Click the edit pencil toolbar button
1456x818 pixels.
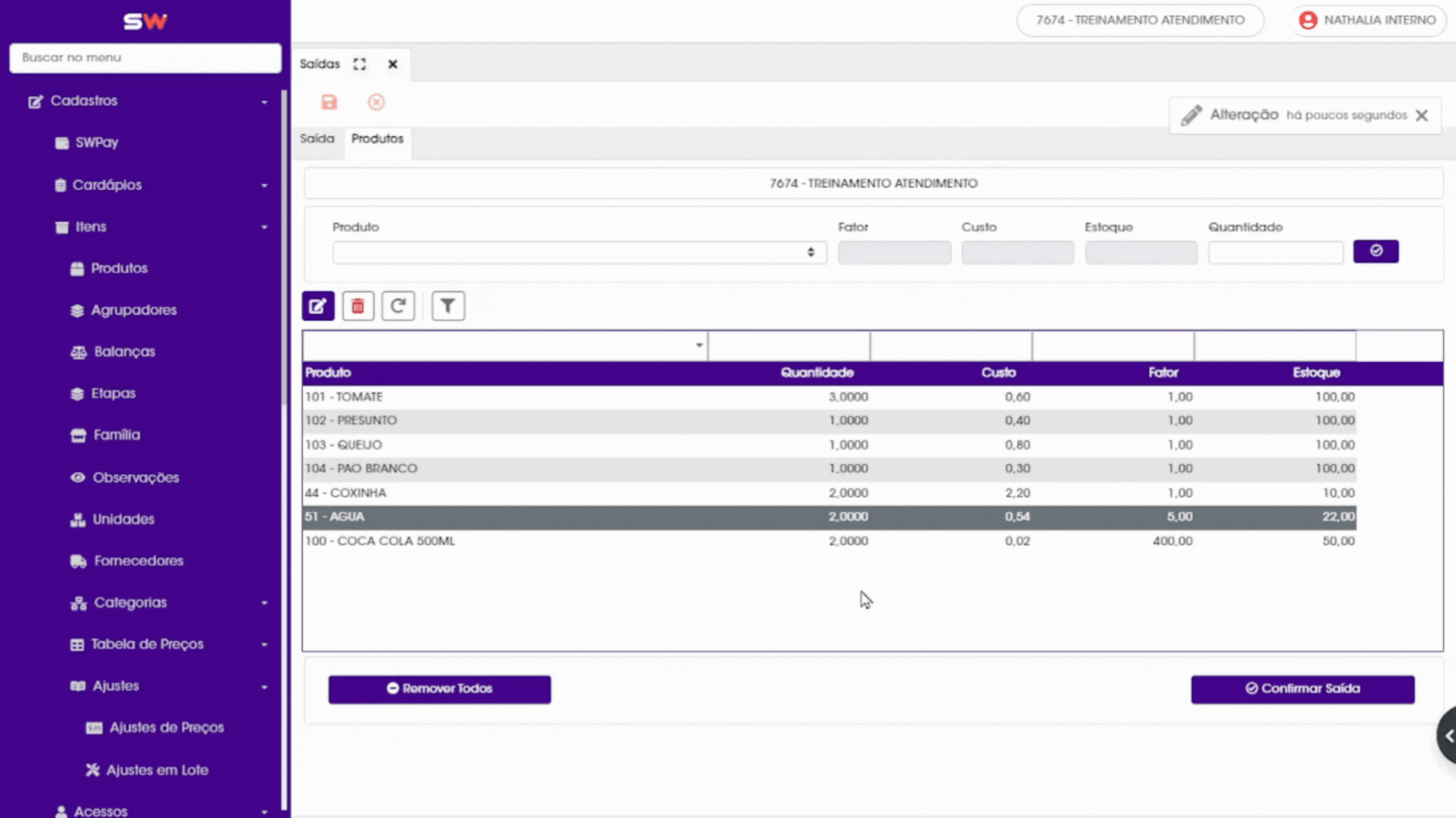click(x=318, y=306)
